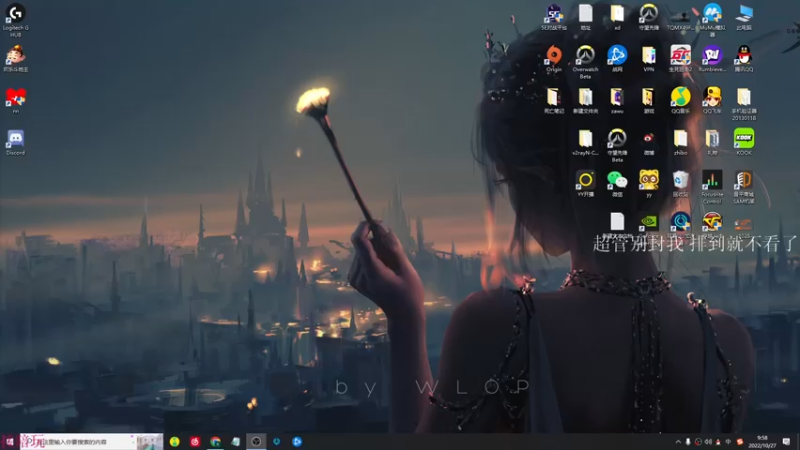Viewport: 800px width, 450px height.
Task: Open the red NetEase Music taskbar icon
Action: (x=195, y=442)
